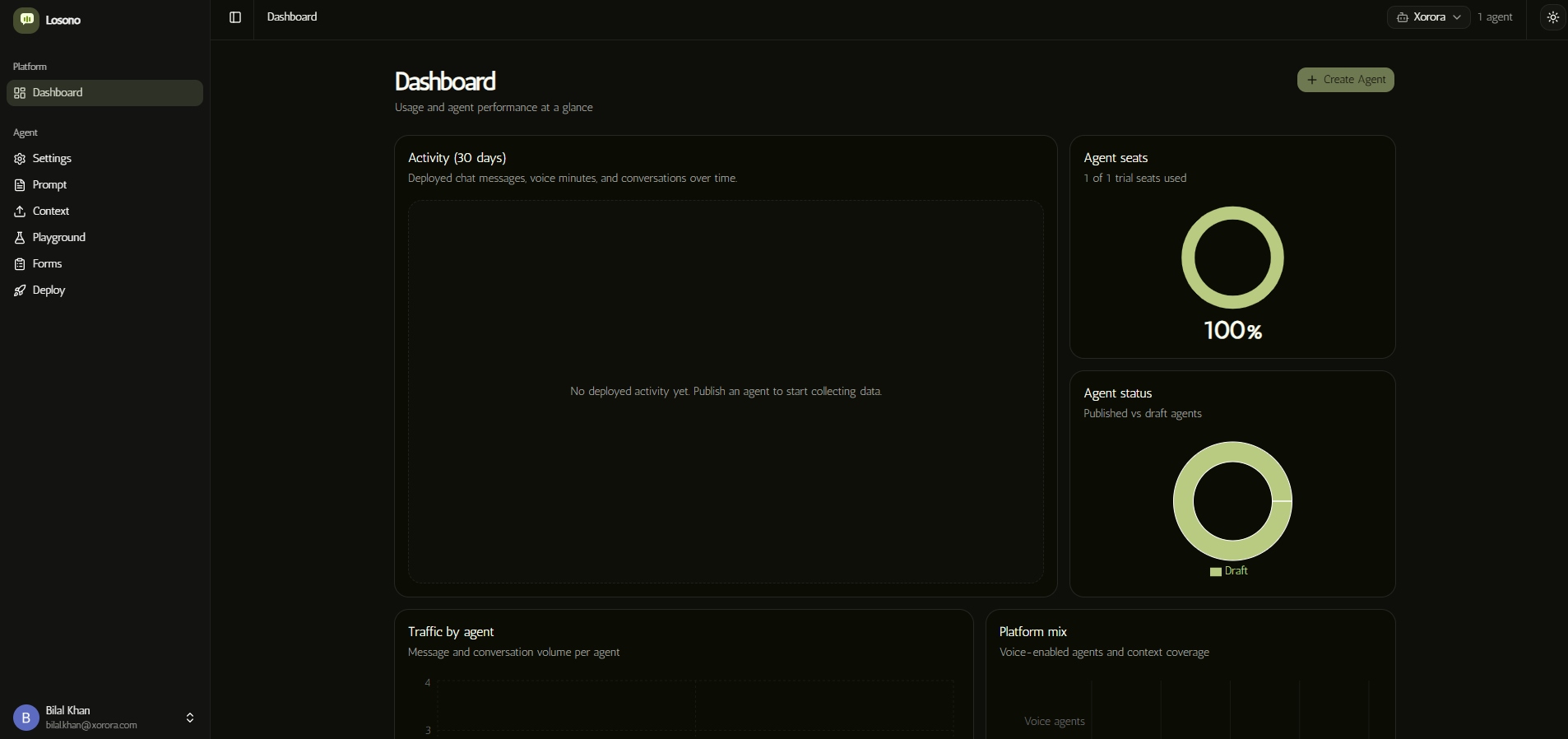This screenshot has height=739, width=1568.
Task: Open Dashboard in the sidebar
Action: tap(104, 93)
